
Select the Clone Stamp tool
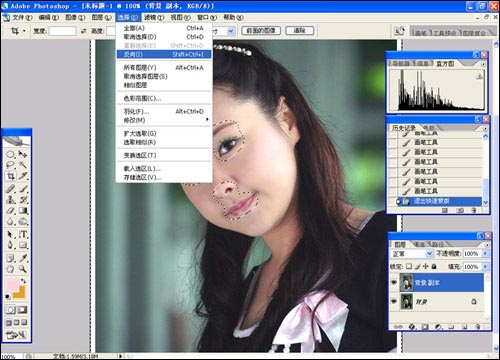pyautogui.click(x=10, y=200)
